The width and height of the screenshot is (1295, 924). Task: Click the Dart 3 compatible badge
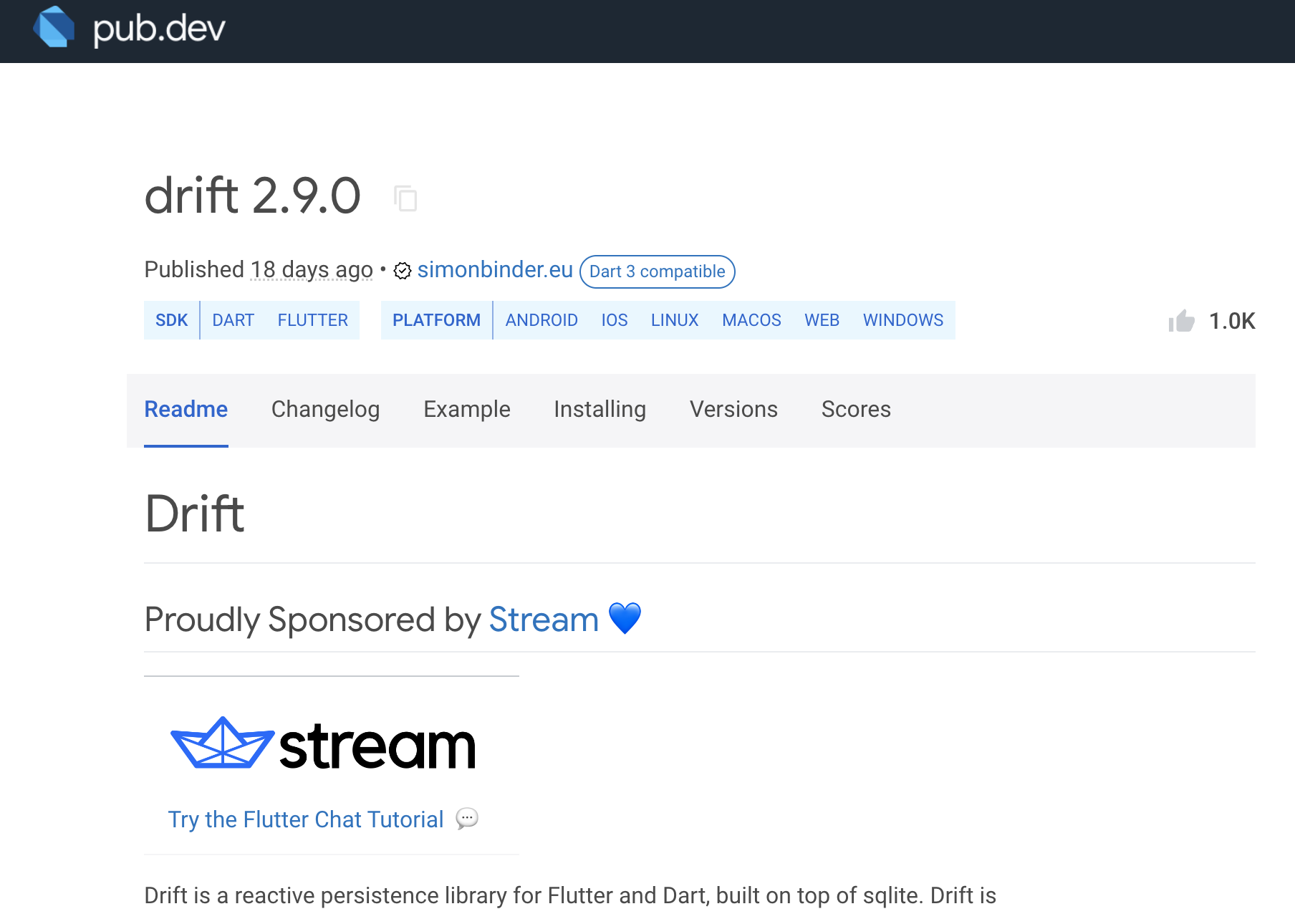click(x=657, y=271)
